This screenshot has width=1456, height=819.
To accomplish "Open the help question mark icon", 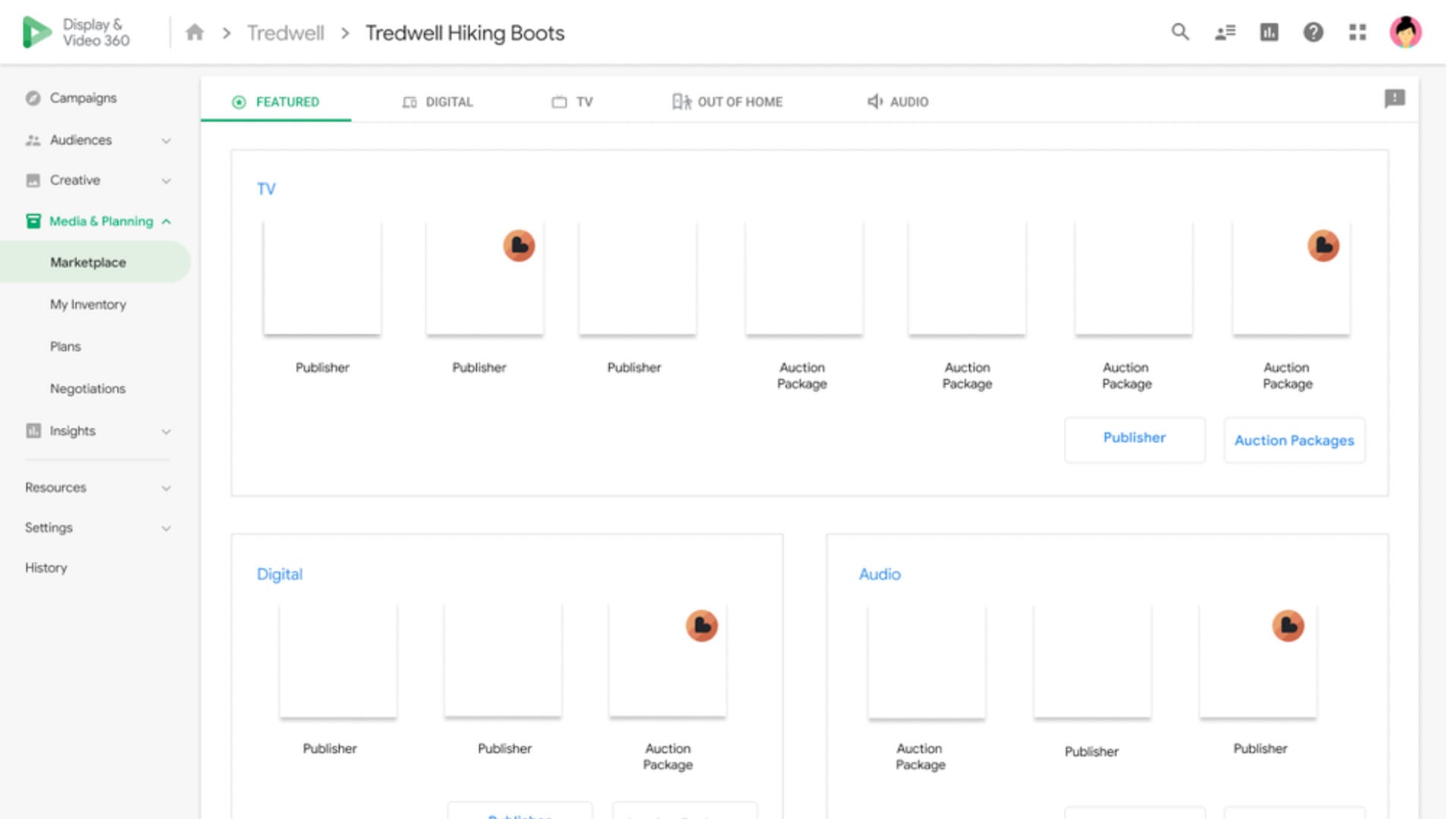I will [x=1313, y=32].
